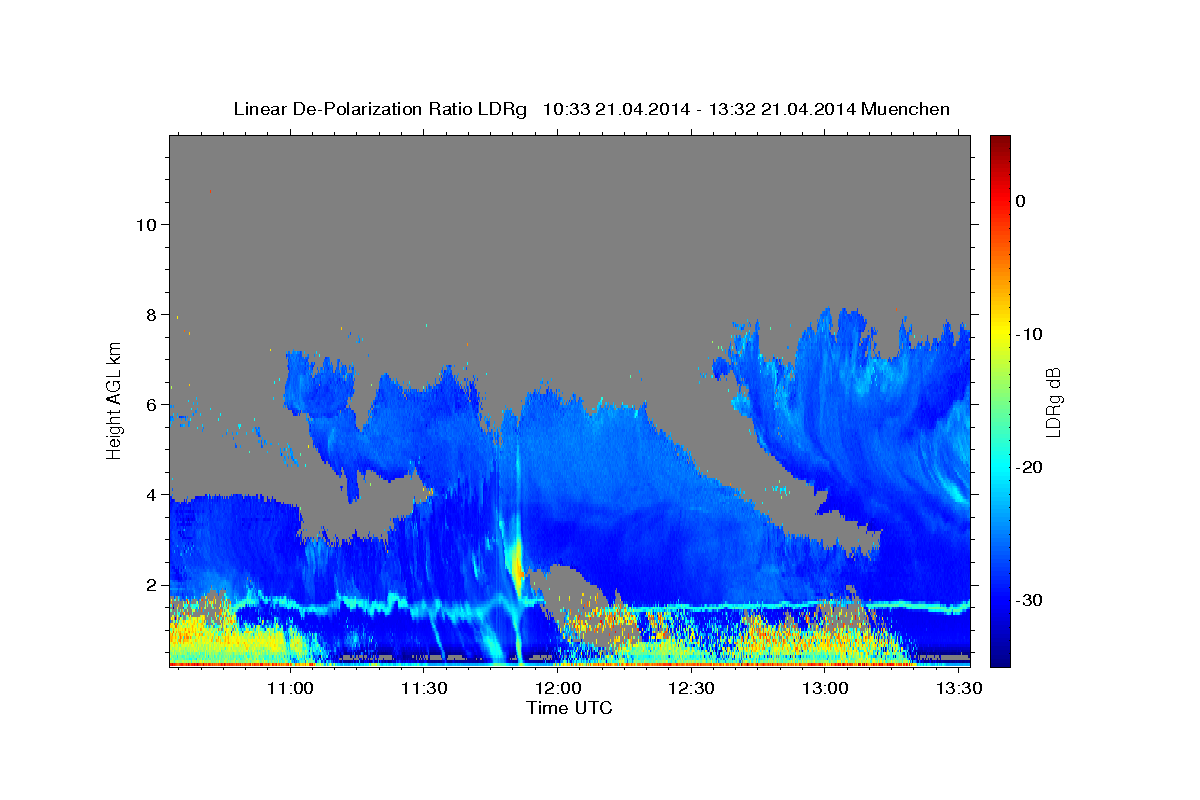The height and width of the screenshot is (800, 1200).
Task: Click the height tick label 10
Action: coord(146,224)
